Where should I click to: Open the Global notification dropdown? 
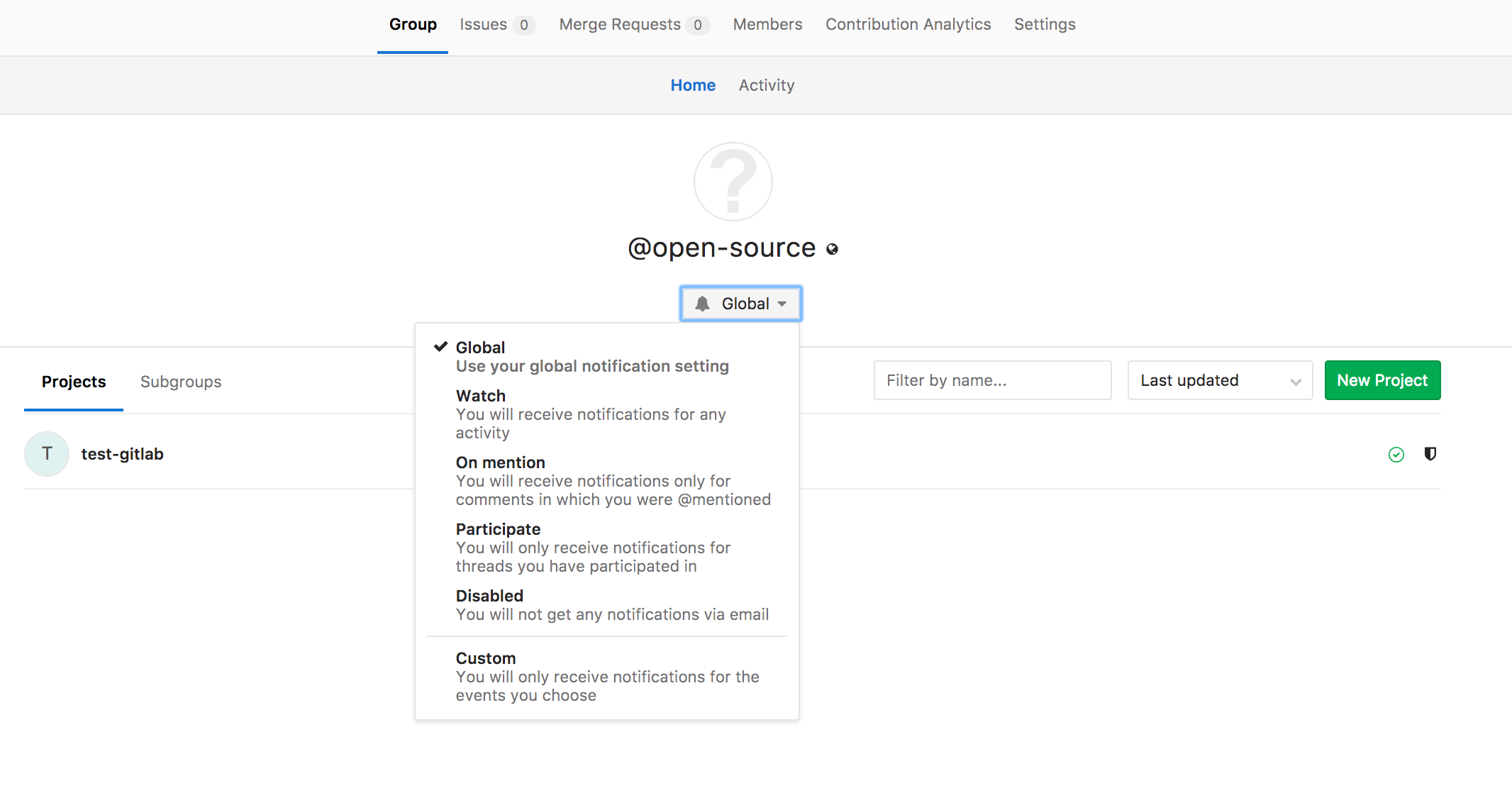(x=740, y=303)
